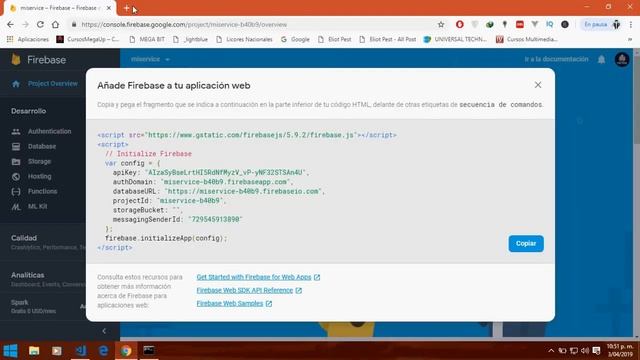The height and width of the screenshot is (360, 640).
Task: Click the Storage folder icon
Action: point(16,162)
